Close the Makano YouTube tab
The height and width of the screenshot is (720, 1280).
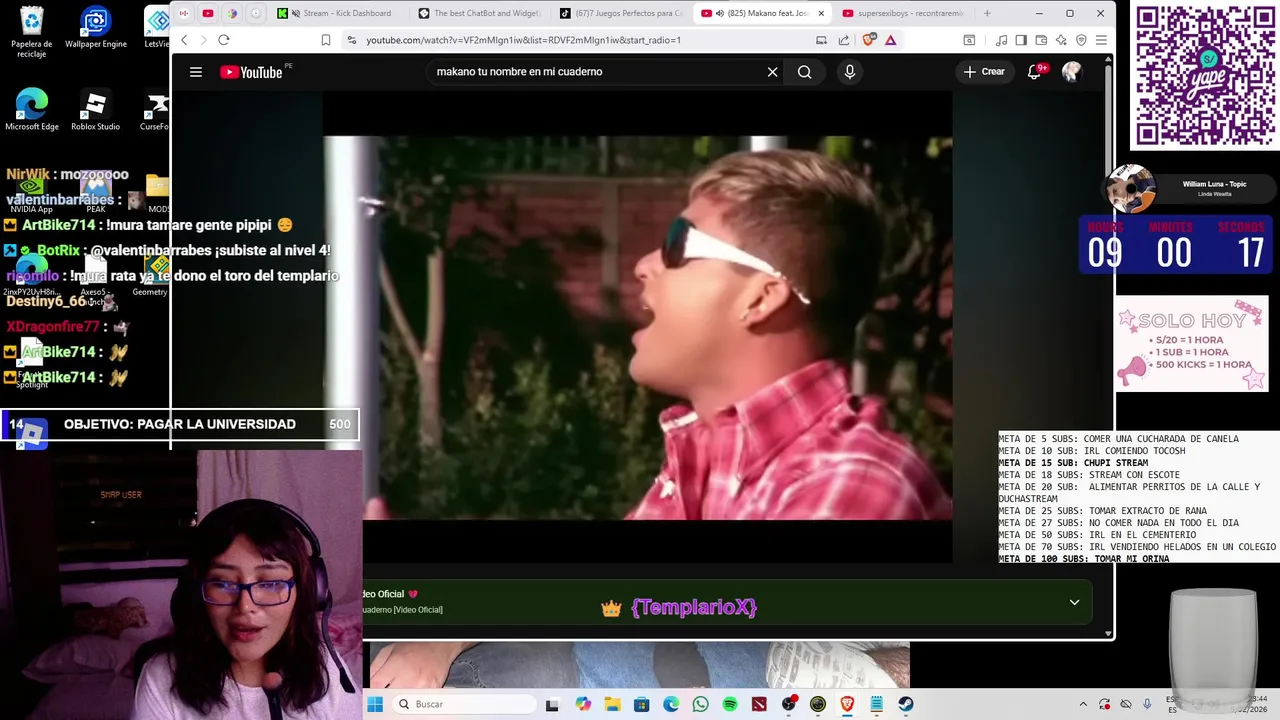(x=822, y=13)
